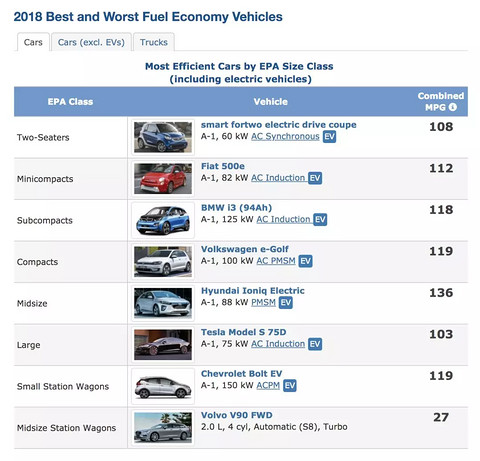Click the Tesla Model S thumbnail
The image size is (480, 461).
tap(163, 345)
